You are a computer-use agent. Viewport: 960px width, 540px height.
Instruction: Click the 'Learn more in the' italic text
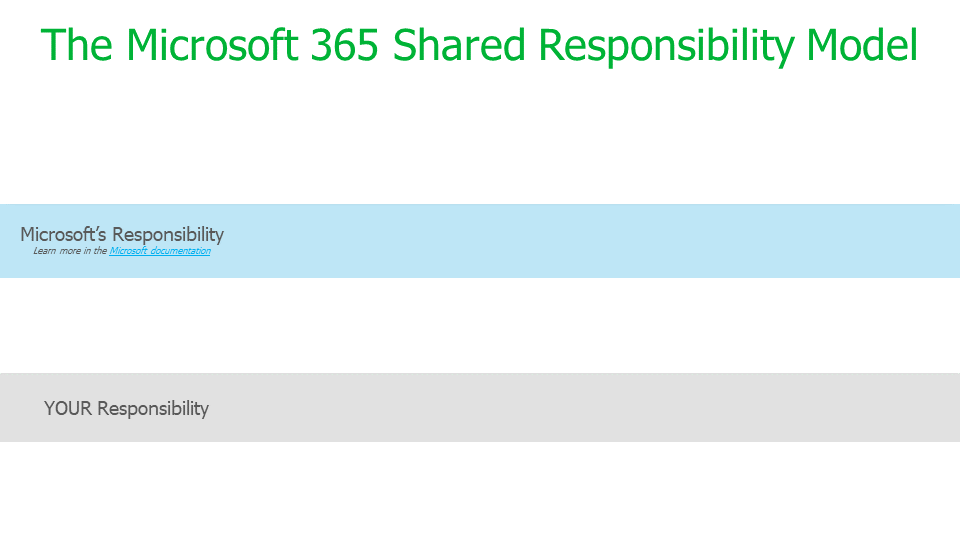[70, 251]
